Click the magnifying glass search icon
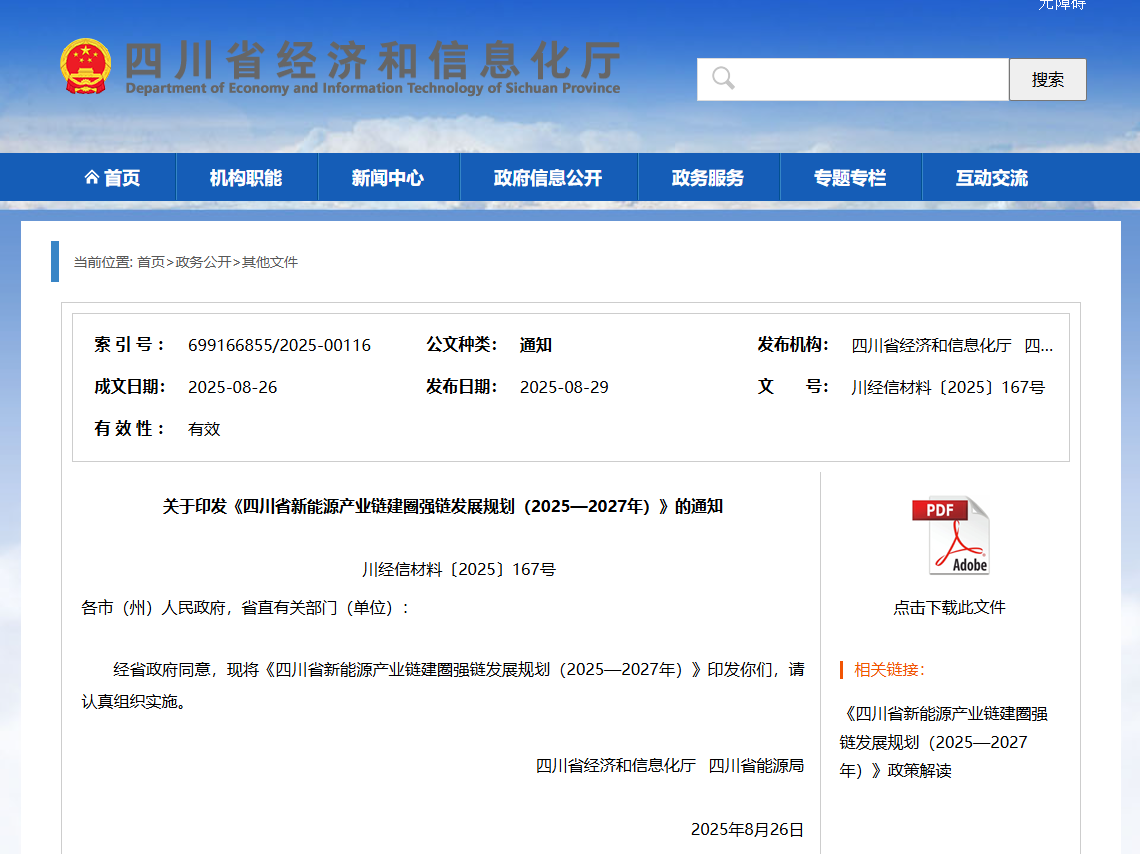Screen dimensions: 1140x854 coord(722,79)
